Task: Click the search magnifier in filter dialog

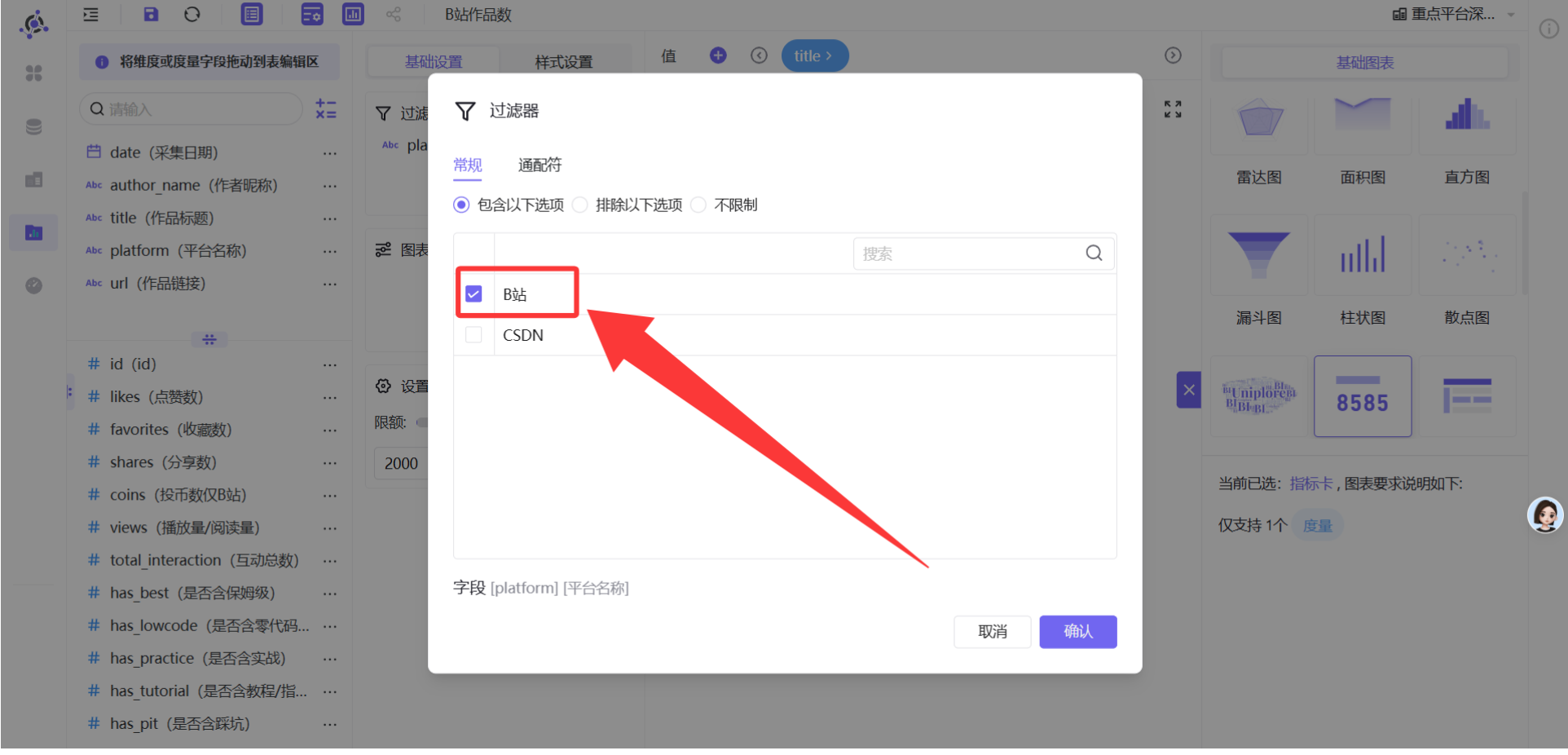Action: (x=1094, y=254)
